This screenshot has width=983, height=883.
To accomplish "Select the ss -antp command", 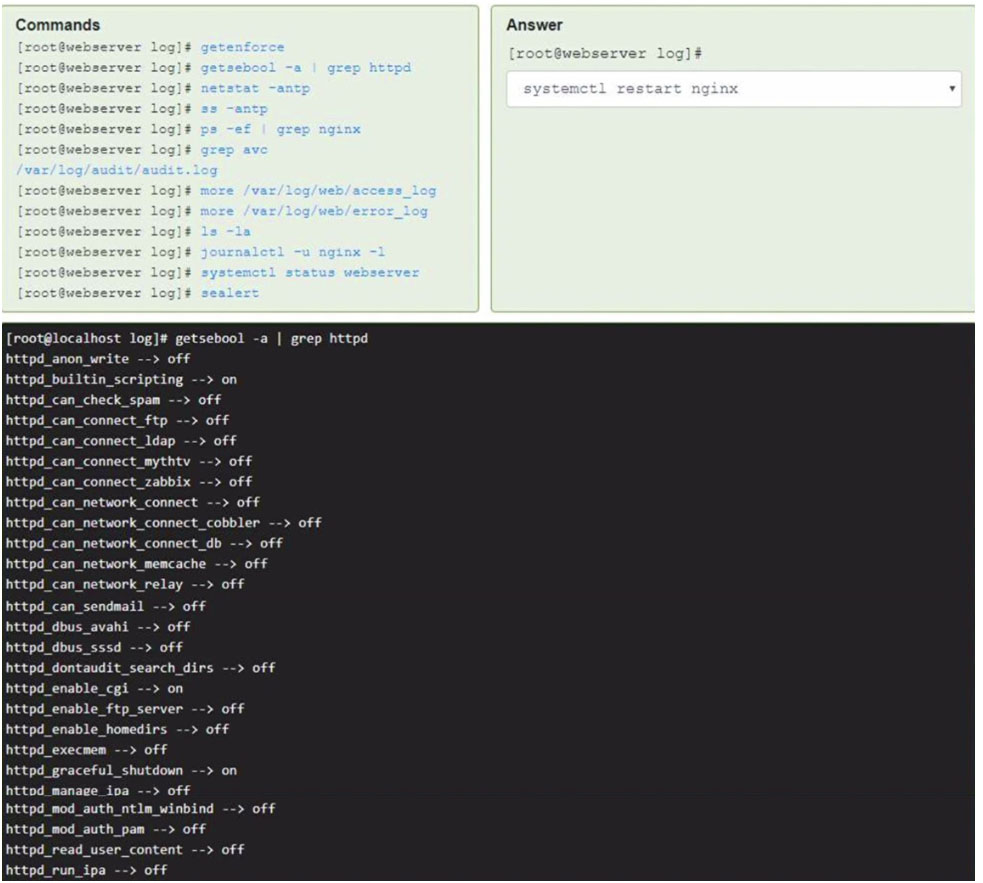I will tap(234, 109).
